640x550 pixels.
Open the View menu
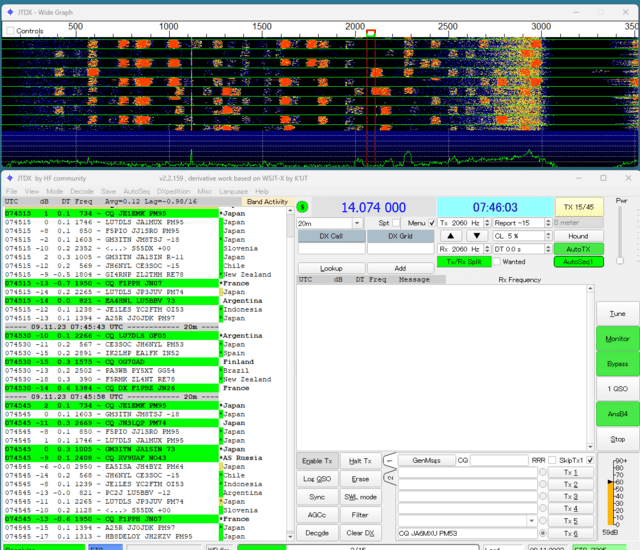(32, 191)
